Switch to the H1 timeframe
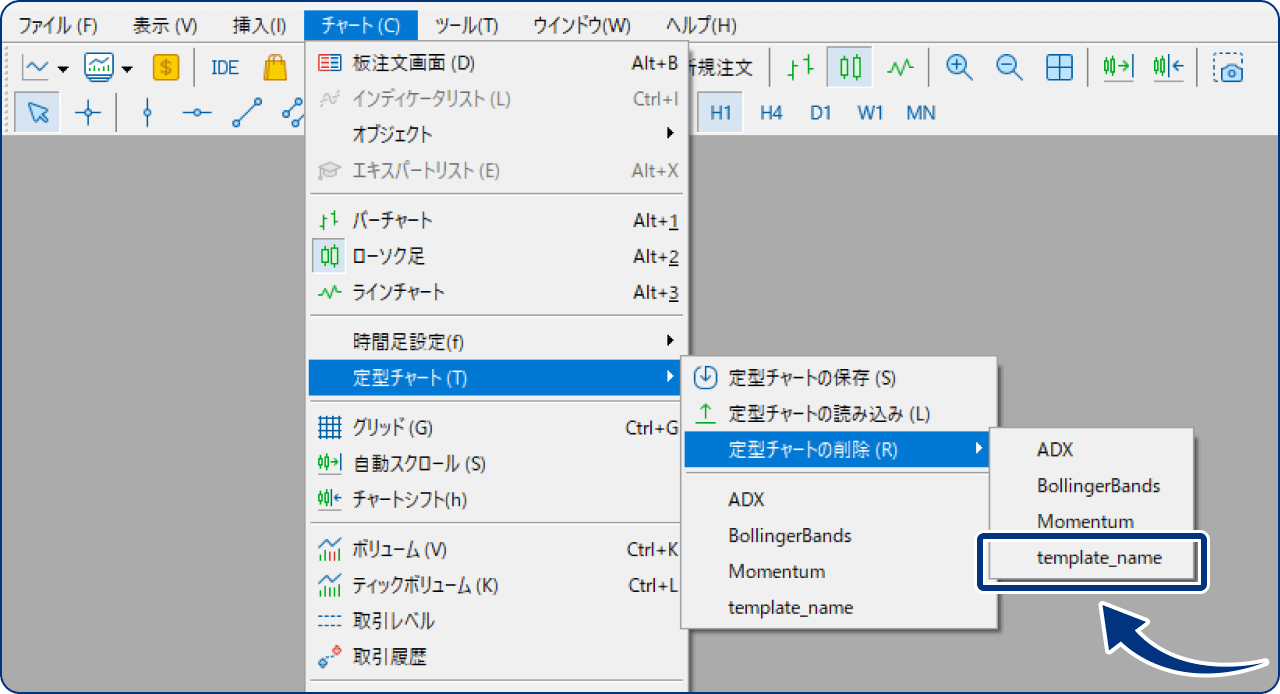Viewport: 1280px width, 694px height. coord(720,113)
